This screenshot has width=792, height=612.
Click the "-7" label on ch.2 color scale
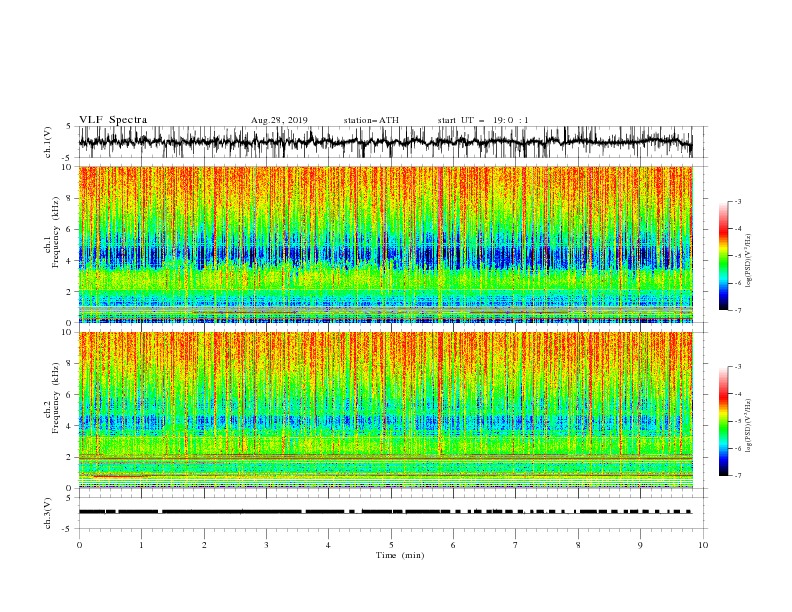(x=738, y=475)
